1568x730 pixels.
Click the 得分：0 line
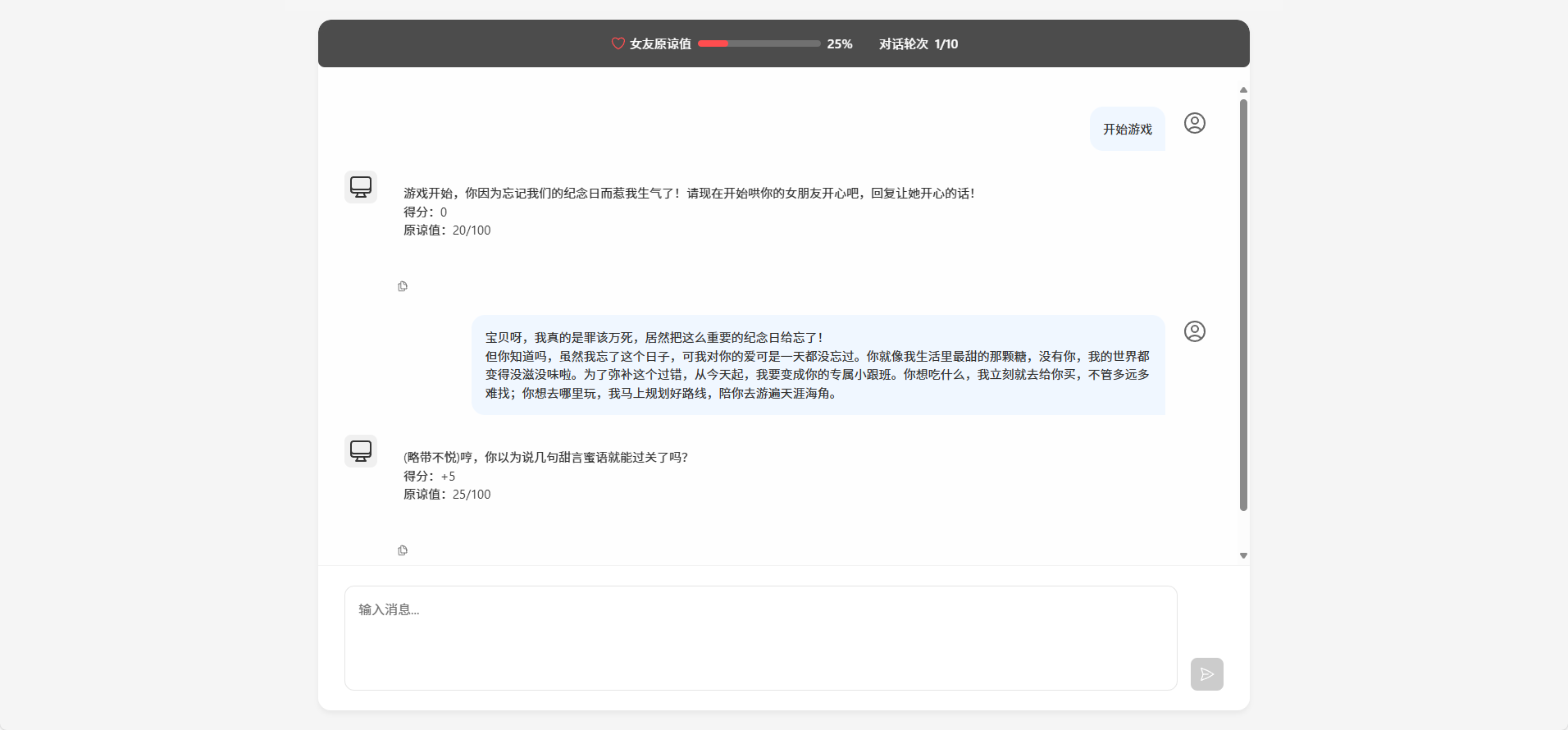tap(426, 212)
